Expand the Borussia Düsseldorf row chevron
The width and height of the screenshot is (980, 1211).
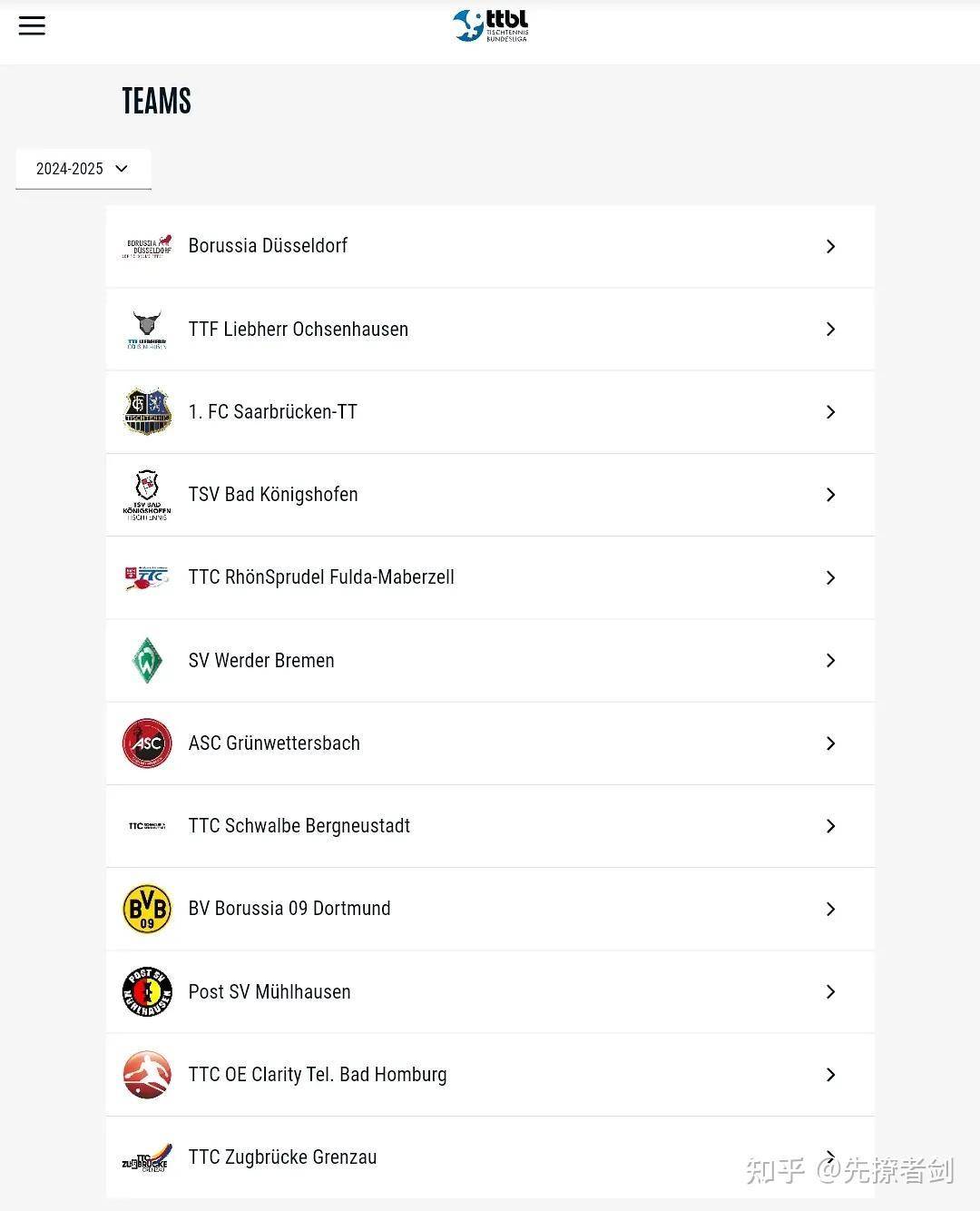click(x=830, y=246)
